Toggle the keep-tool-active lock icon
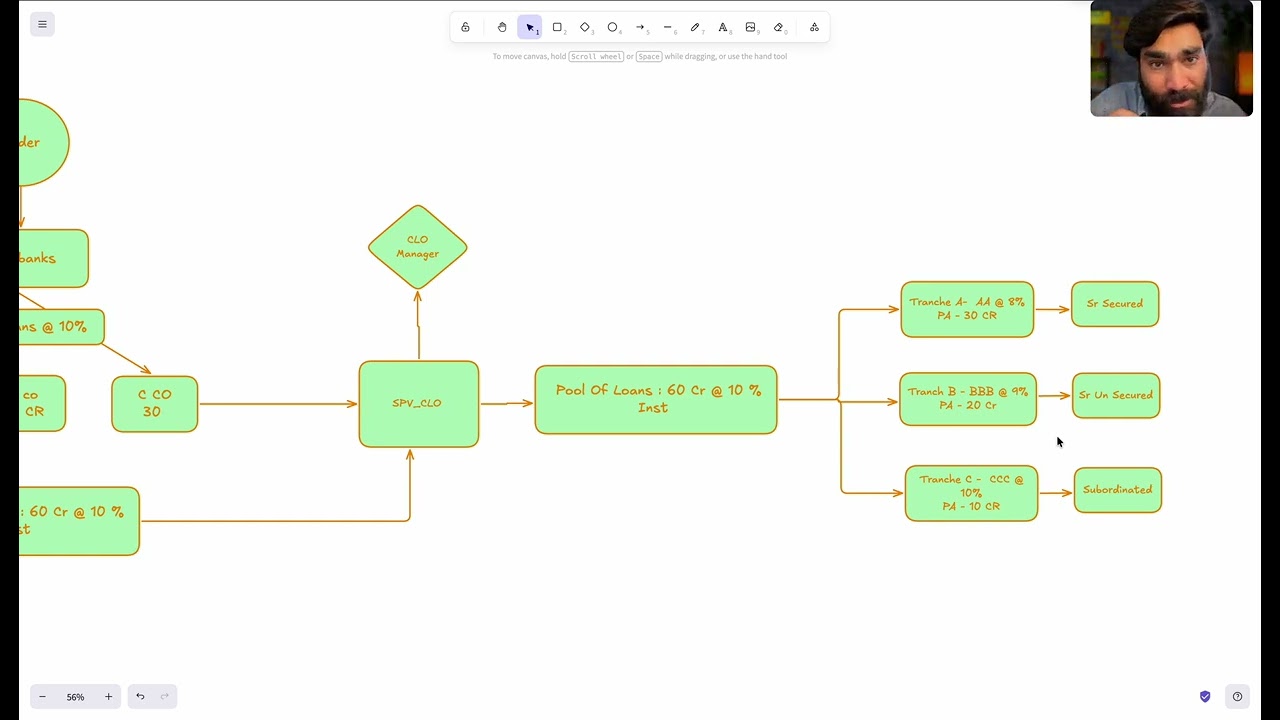 [465, 27]
